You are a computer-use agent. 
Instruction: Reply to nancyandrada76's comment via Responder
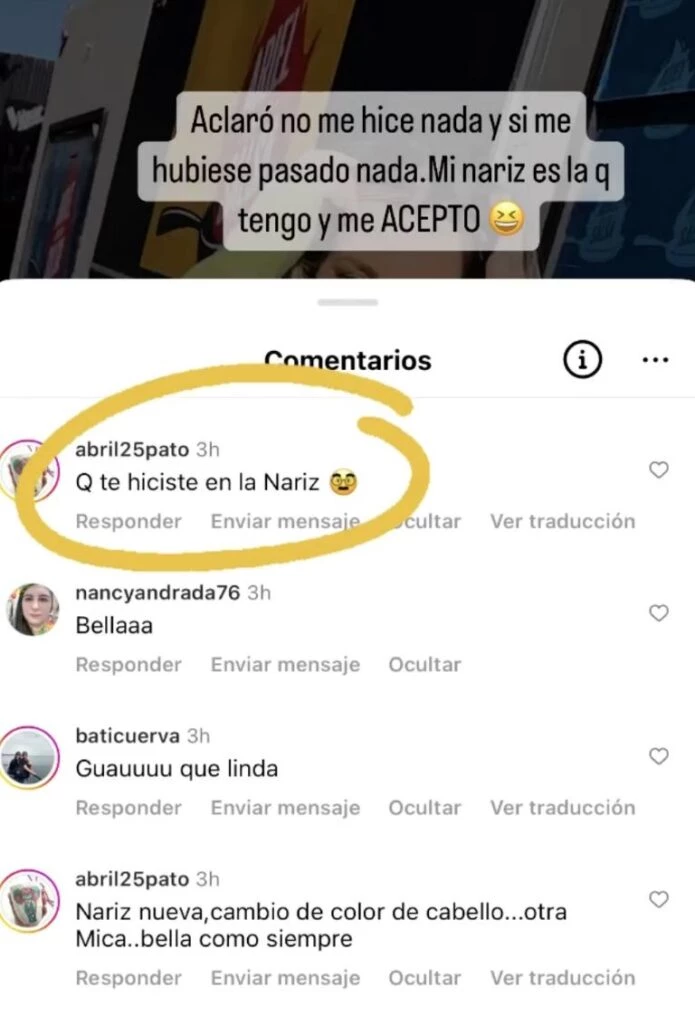[x=129, y=664]
